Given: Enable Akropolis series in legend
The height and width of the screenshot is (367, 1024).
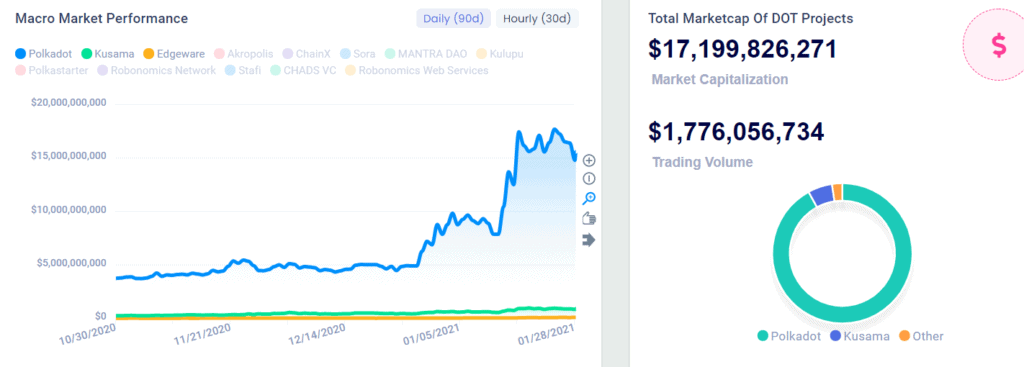Looking at the screenshot, I should (x=244, y=54).
